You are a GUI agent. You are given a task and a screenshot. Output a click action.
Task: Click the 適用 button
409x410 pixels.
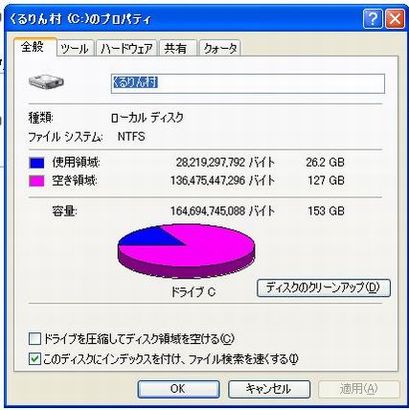[359, 389]
